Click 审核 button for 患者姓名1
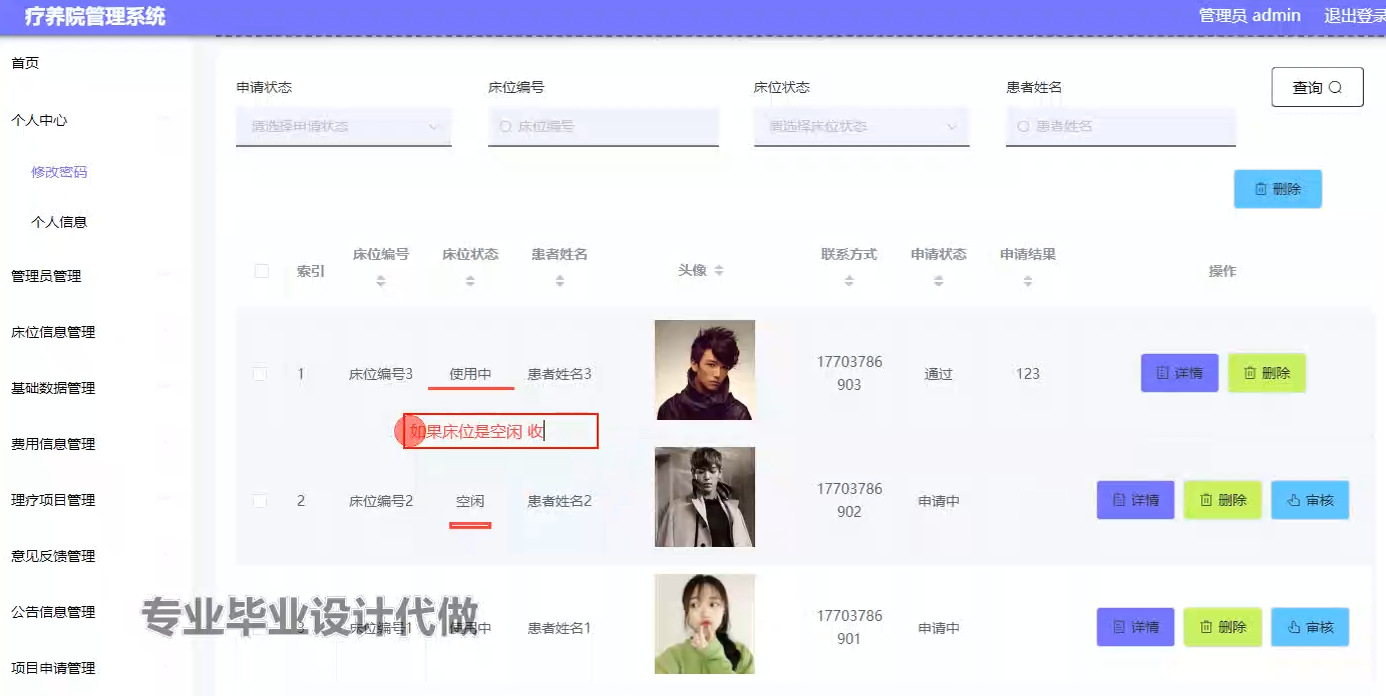Viewport: 1386px width, 696px height. point(1309,627)
